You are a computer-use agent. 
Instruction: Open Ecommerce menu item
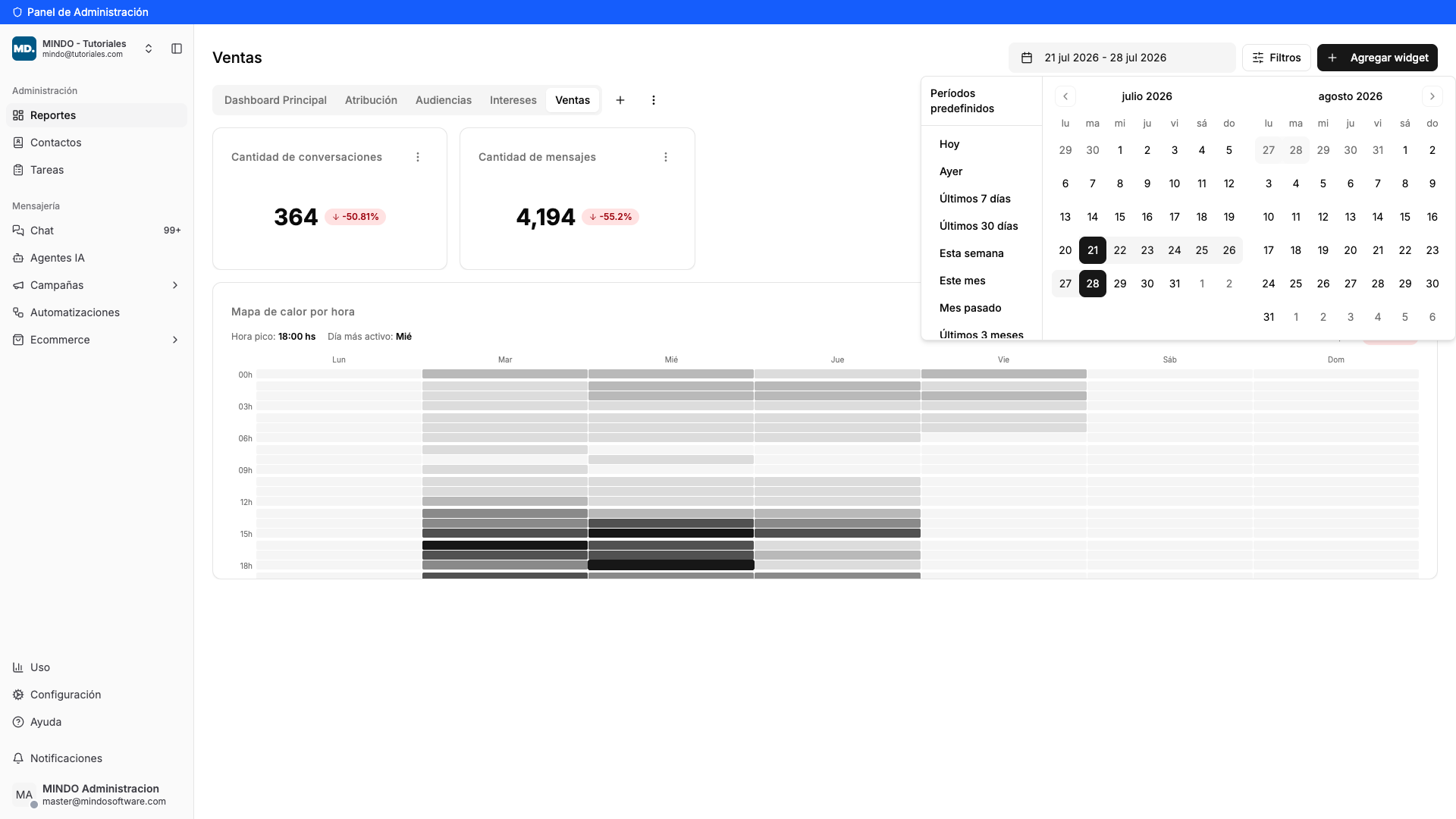click(96, 340)
